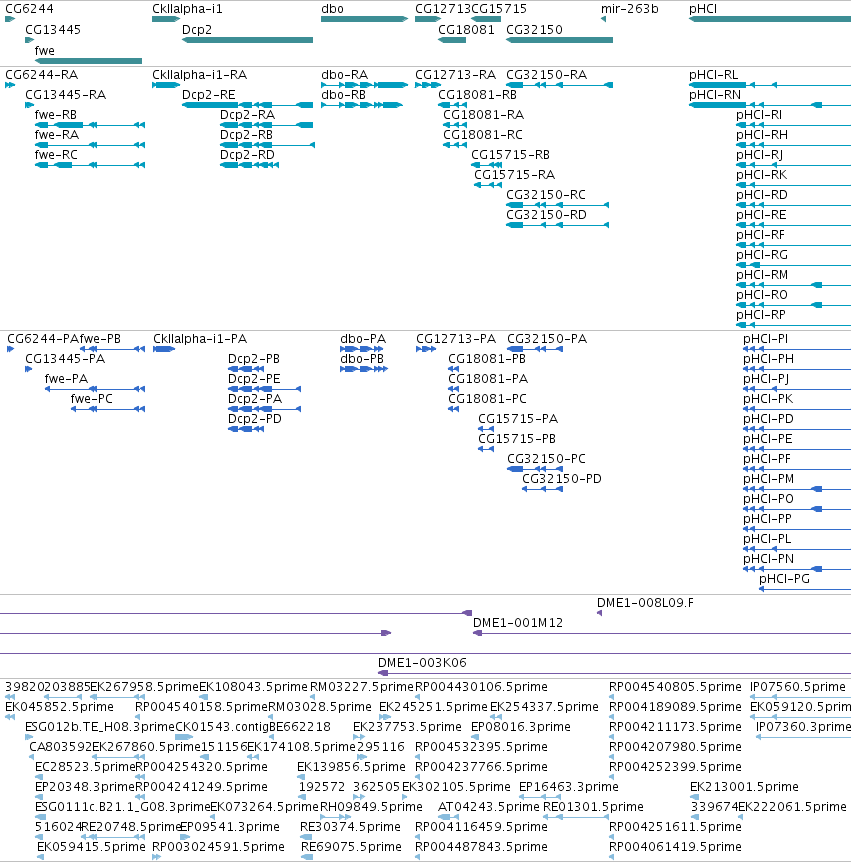This screenshot has height=862, width=851.
Task: Click the pHCl-PO label
Action: (768, 499)
